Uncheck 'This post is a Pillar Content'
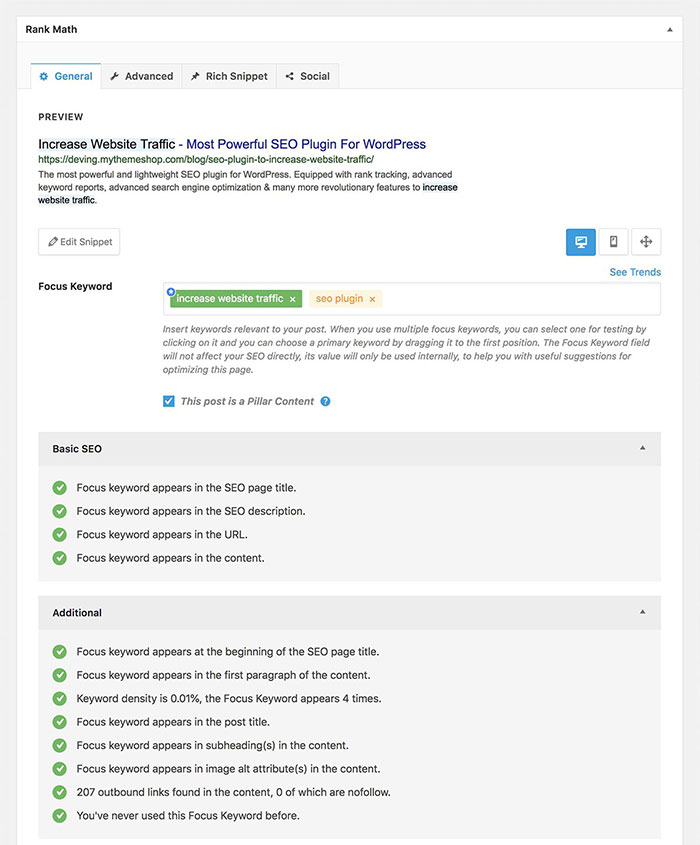The height and width of the screenshot is (845, 700). point(169,402)
